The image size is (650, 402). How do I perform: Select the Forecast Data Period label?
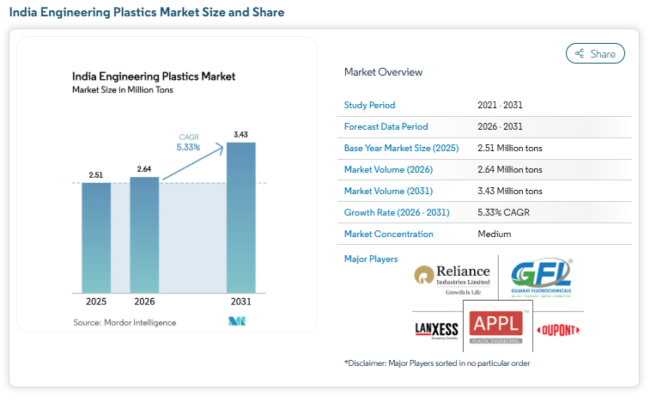386,127
